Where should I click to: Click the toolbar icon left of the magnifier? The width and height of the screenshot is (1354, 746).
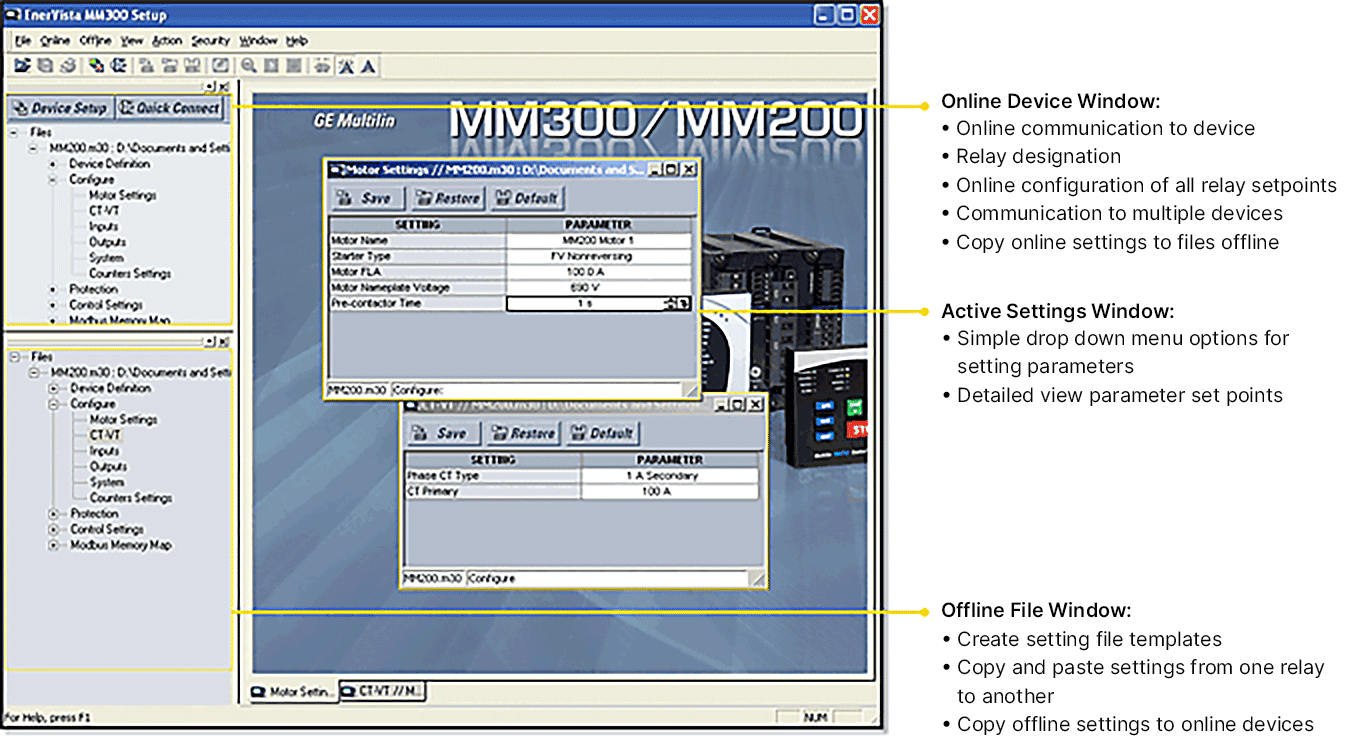pyautogui.click(x=220, y=66)
